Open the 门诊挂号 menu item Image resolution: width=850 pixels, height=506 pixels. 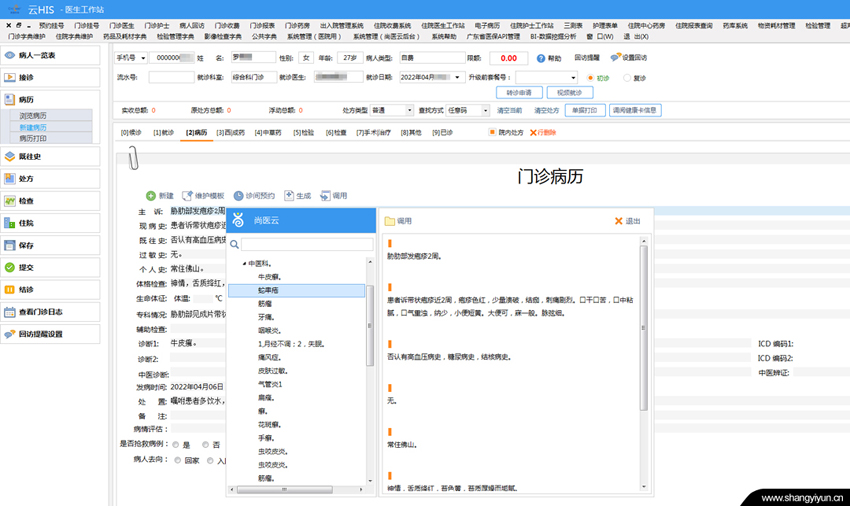pyautogui.click(x=87, y=26)
